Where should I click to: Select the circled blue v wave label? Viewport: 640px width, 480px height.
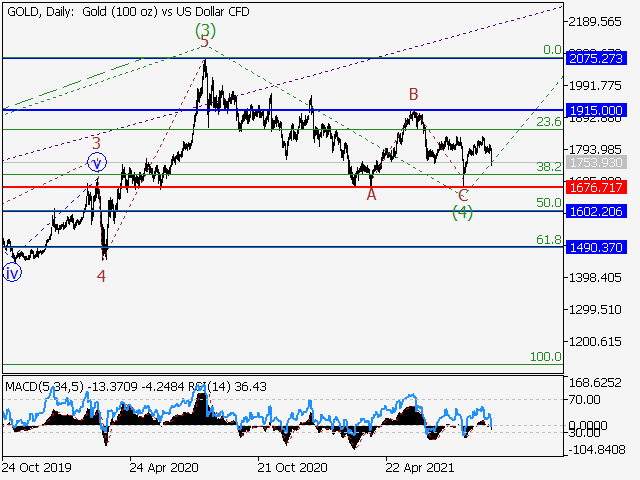click(97, 162)
